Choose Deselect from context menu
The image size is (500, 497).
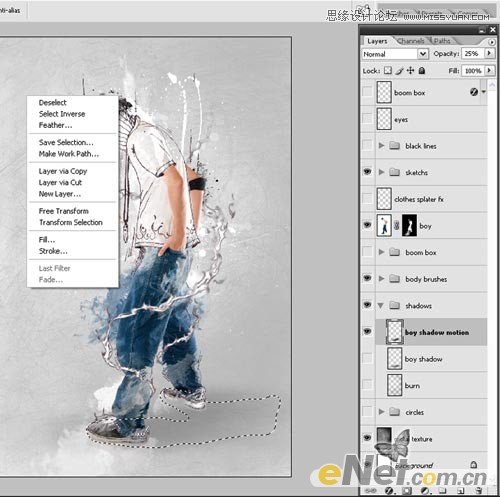tap(53, 102)
